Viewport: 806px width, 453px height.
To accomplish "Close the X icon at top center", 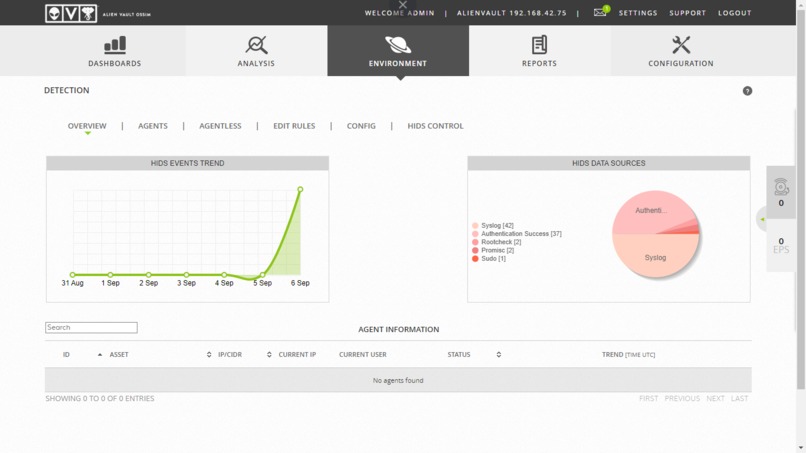I will point(403,5).
